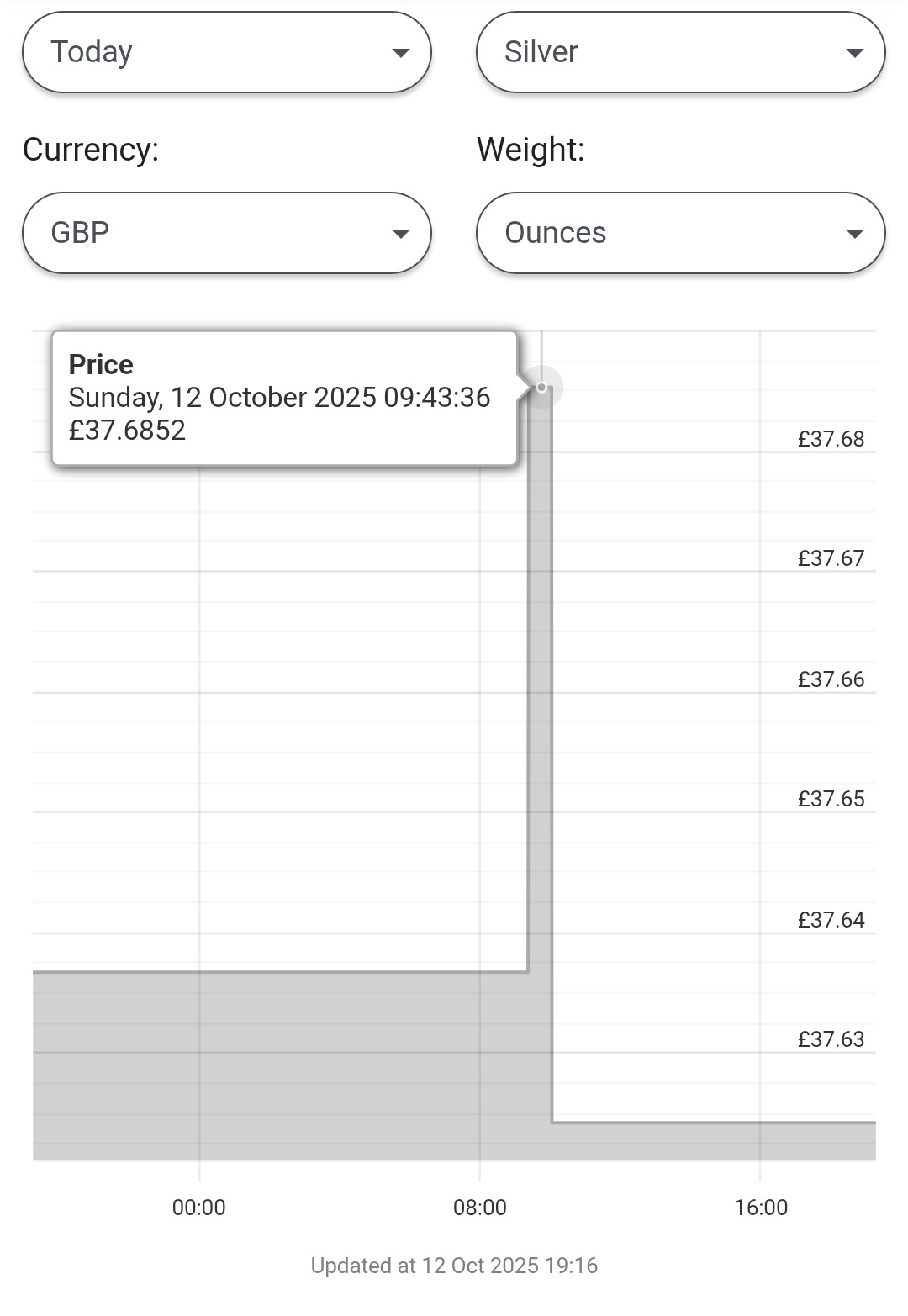Click the Weight label
908x1316 pixels.
tap(531, 150)
